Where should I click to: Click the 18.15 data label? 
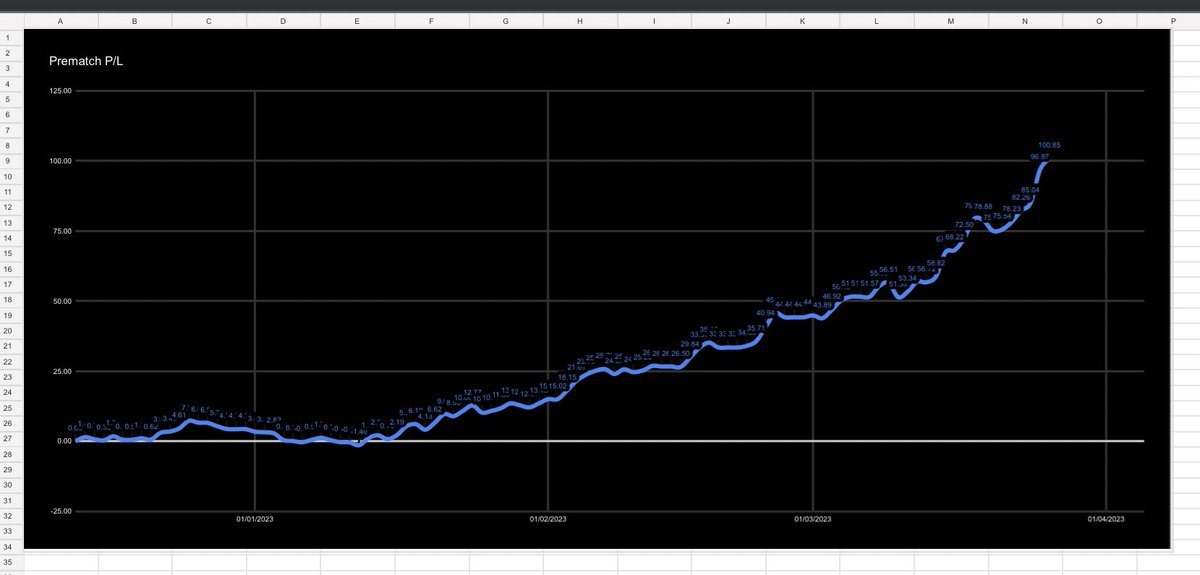point(567,377)
